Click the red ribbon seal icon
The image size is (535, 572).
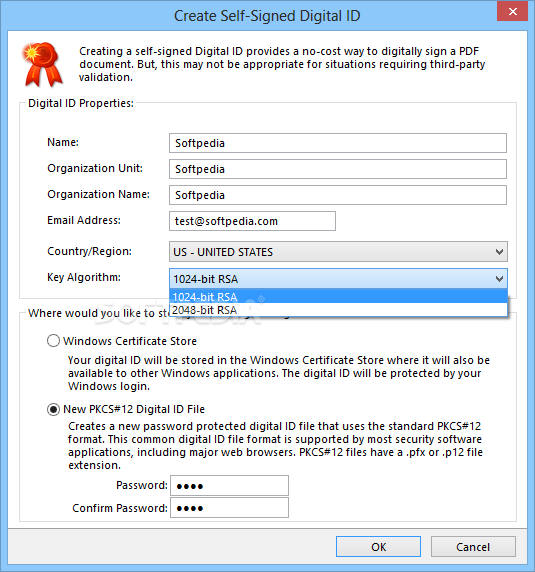(42, 64)
